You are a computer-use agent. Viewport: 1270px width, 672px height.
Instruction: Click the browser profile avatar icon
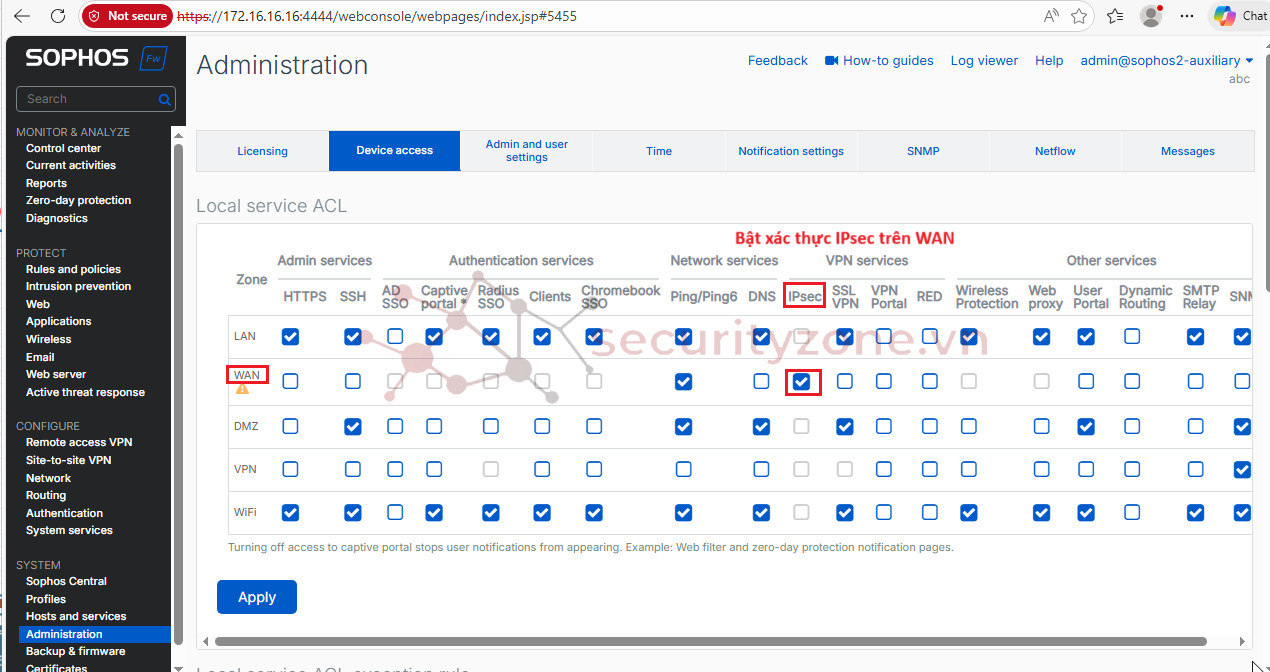click(1151, 16)
